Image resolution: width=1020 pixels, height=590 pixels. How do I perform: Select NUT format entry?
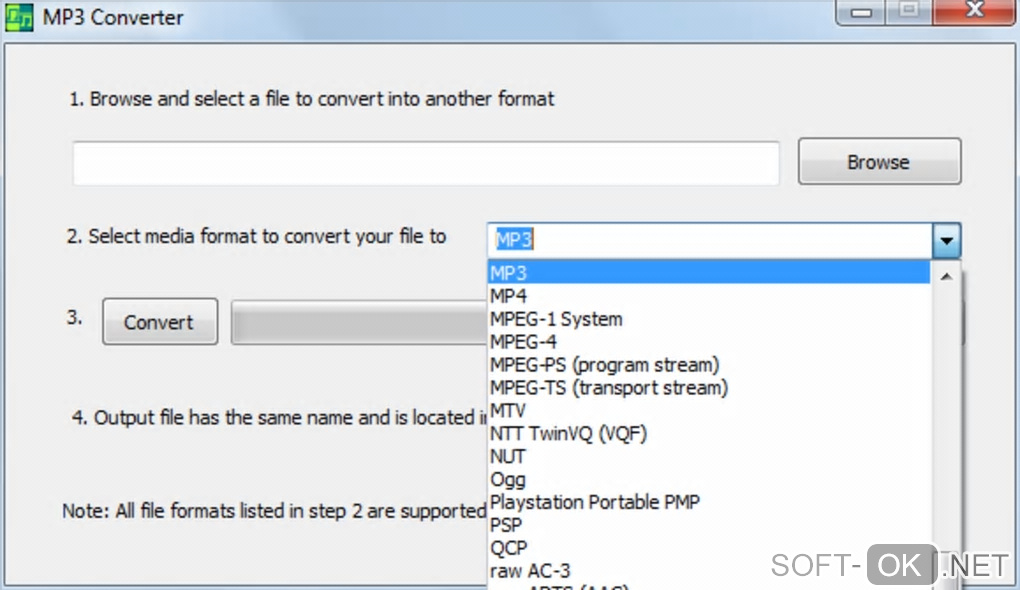(x=507, y=457)
